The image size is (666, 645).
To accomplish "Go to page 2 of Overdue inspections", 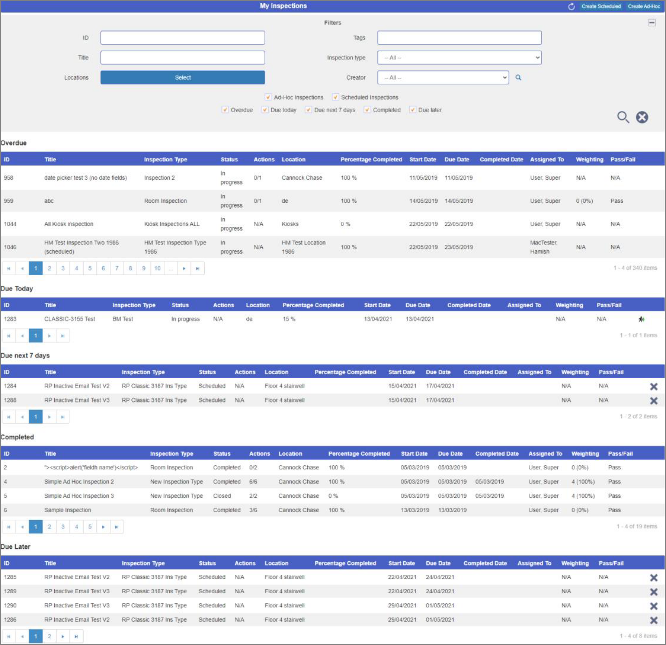I will pyautogui.click(x=49, y=268).
